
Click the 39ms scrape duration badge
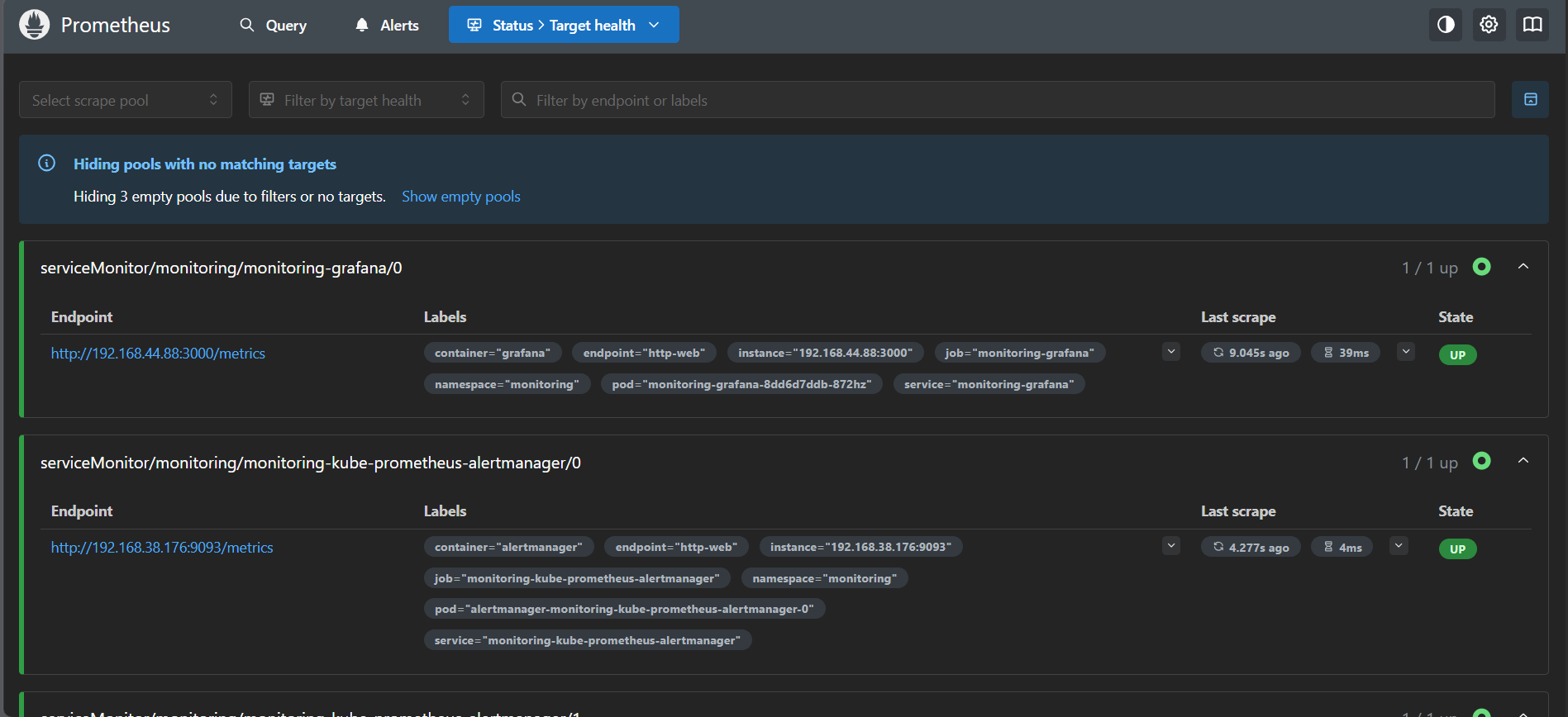(1346, 353)
